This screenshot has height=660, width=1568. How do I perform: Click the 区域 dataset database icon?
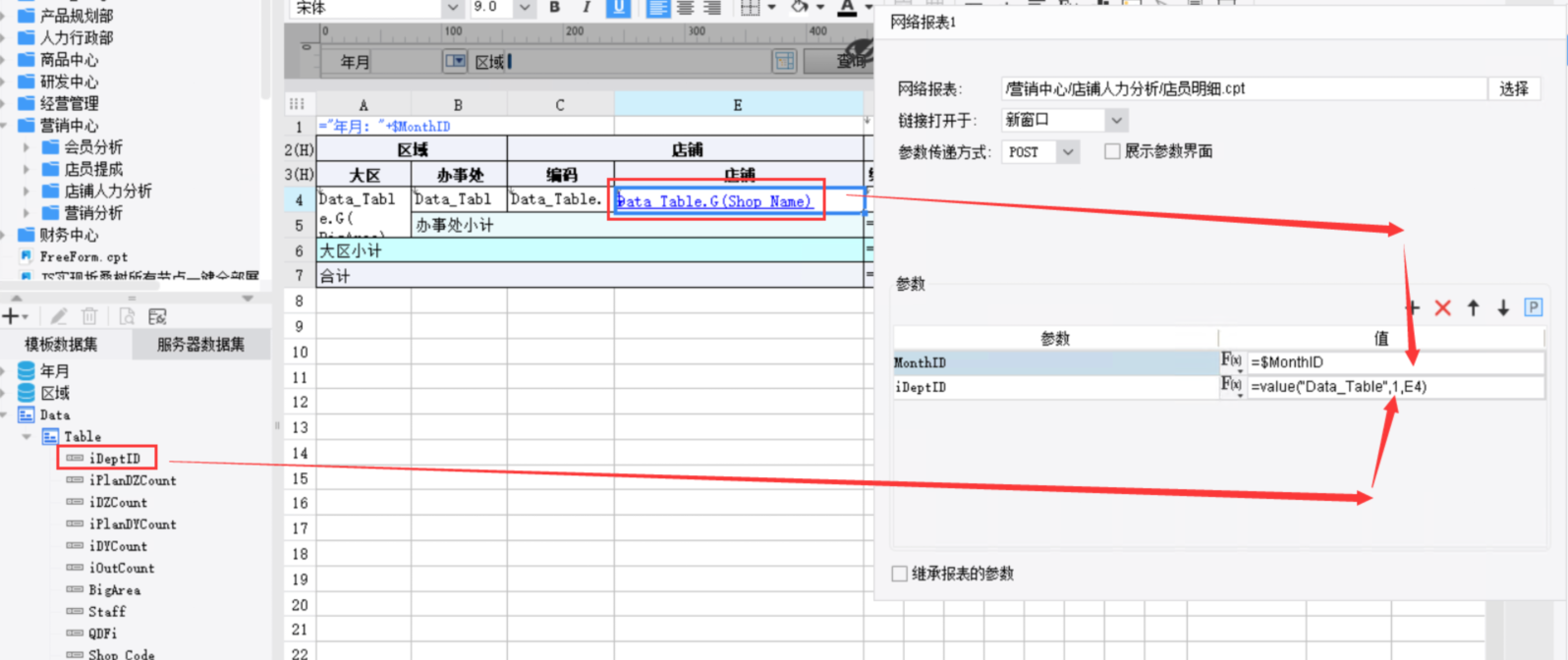27,393
